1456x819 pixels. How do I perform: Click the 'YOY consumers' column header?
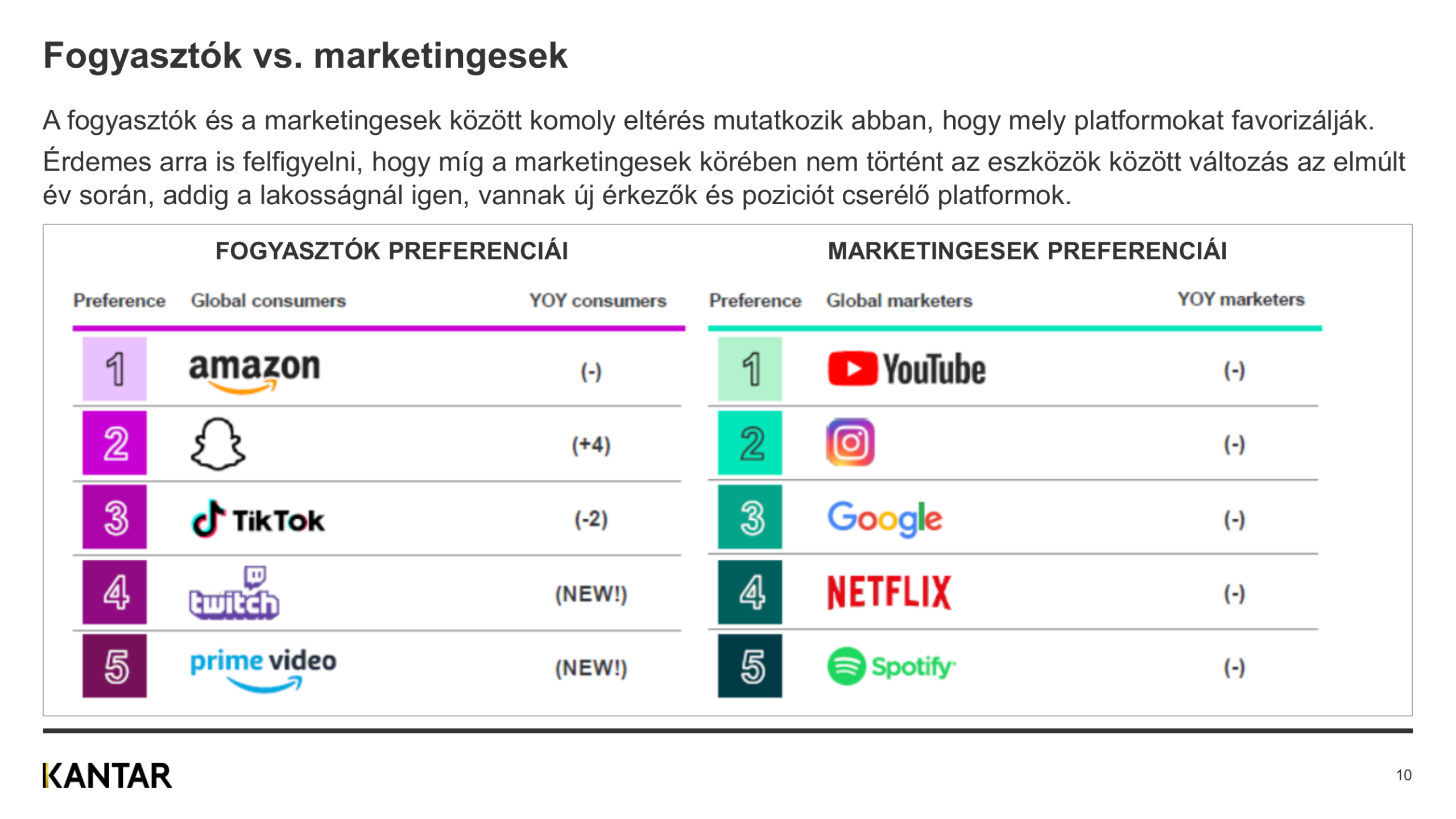597,300
